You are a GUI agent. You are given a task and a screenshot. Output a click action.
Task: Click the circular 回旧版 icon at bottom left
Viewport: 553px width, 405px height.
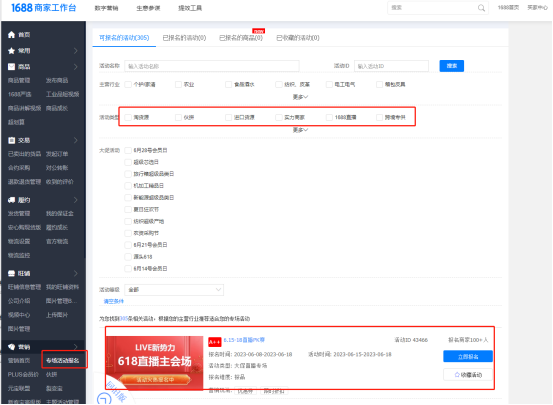pos(104,399)
